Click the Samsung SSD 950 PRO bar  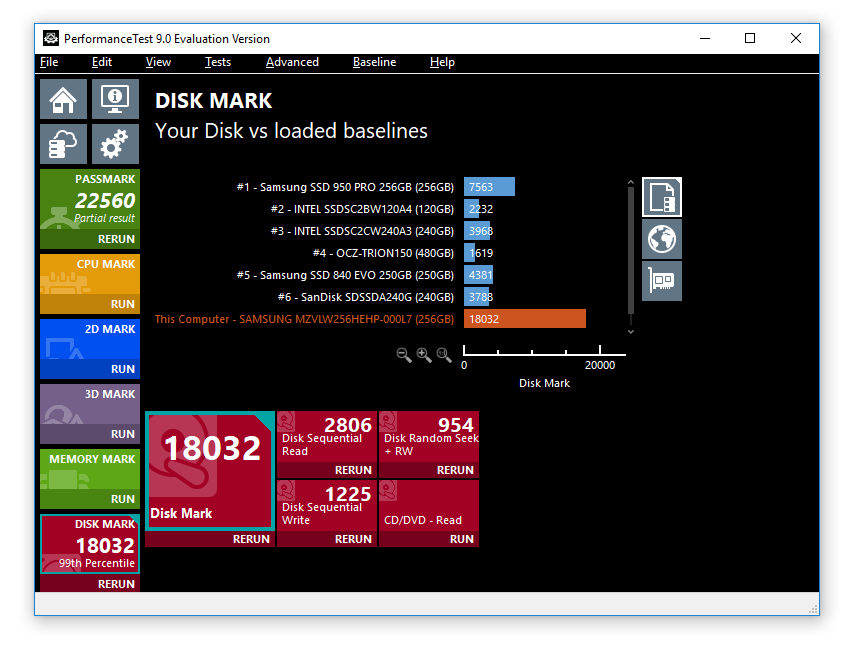click(489, 187)
